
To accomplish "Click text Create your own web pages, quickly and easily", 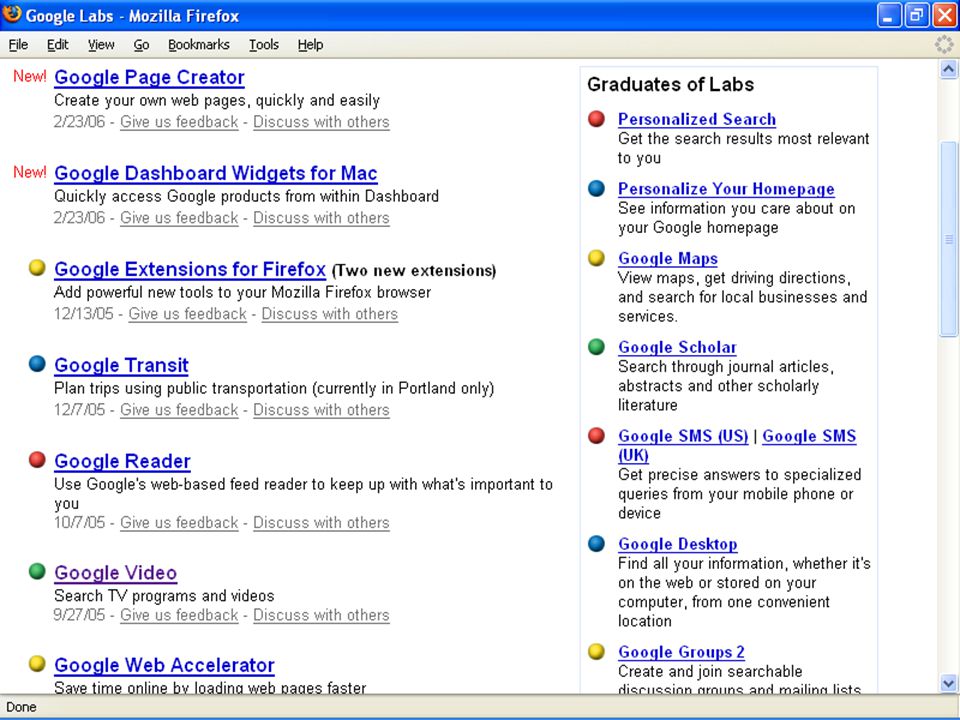I will pyautogui.click(x=217, y=100).
